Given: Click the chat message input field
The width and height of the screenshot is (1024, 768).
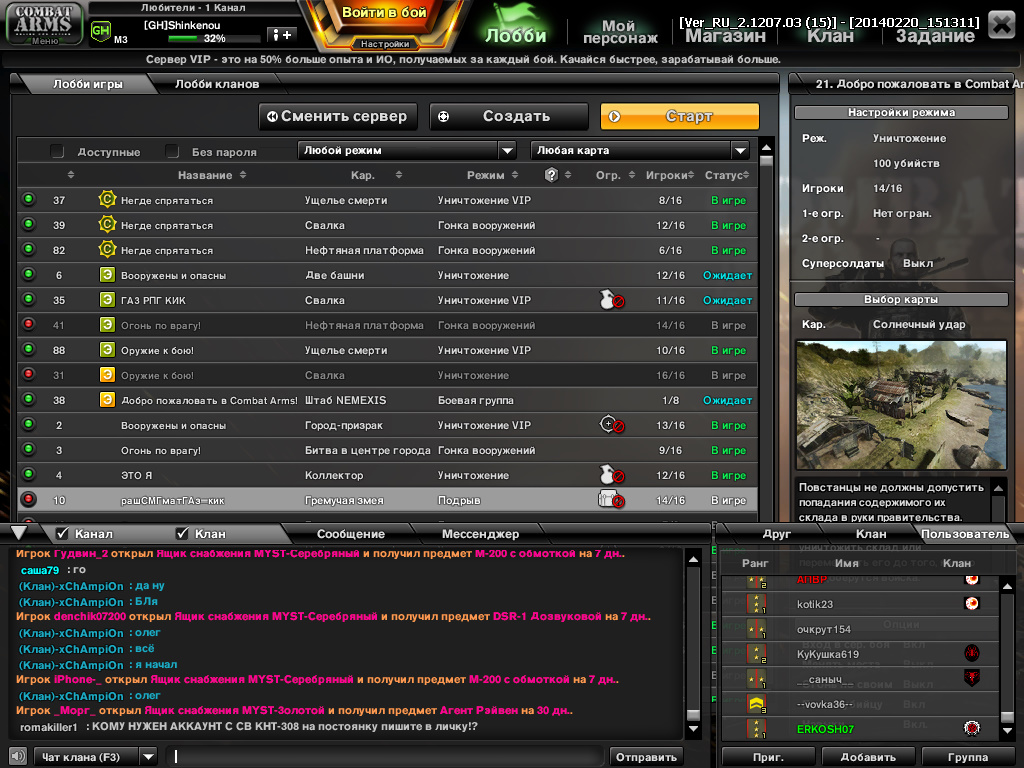Looking at the screenshot, I should click(x=385, y=757).
